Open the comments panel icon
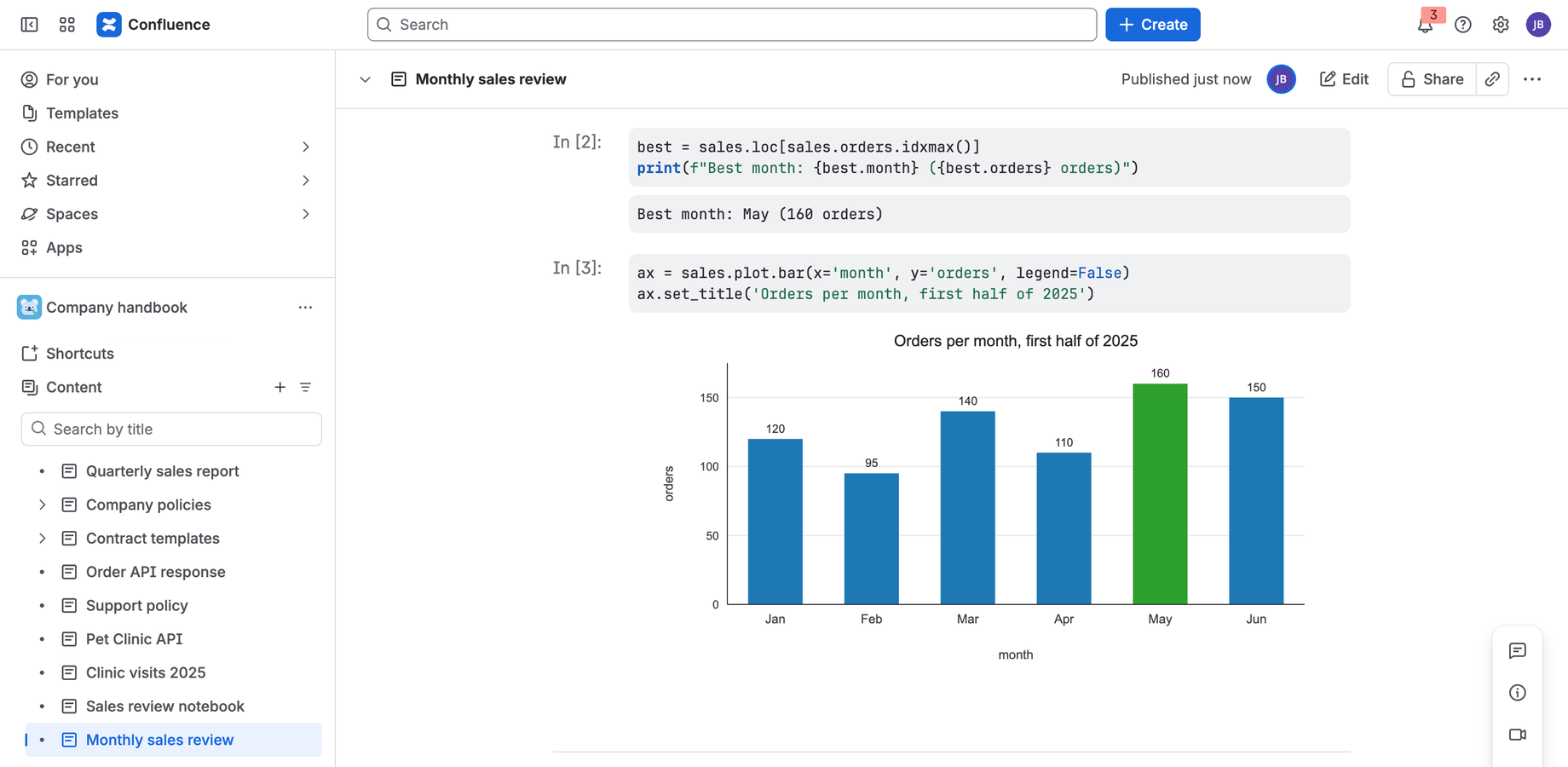This screenshot has width=1568, height=767. 1518,651
